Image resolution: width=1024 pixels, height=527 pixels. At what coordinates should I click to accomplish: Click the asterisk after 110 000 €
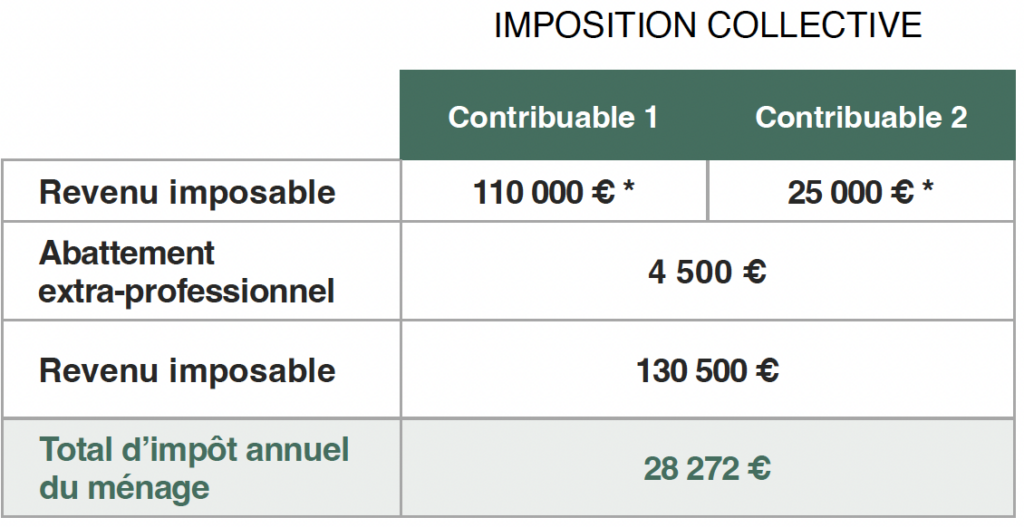tap(630, 190)
